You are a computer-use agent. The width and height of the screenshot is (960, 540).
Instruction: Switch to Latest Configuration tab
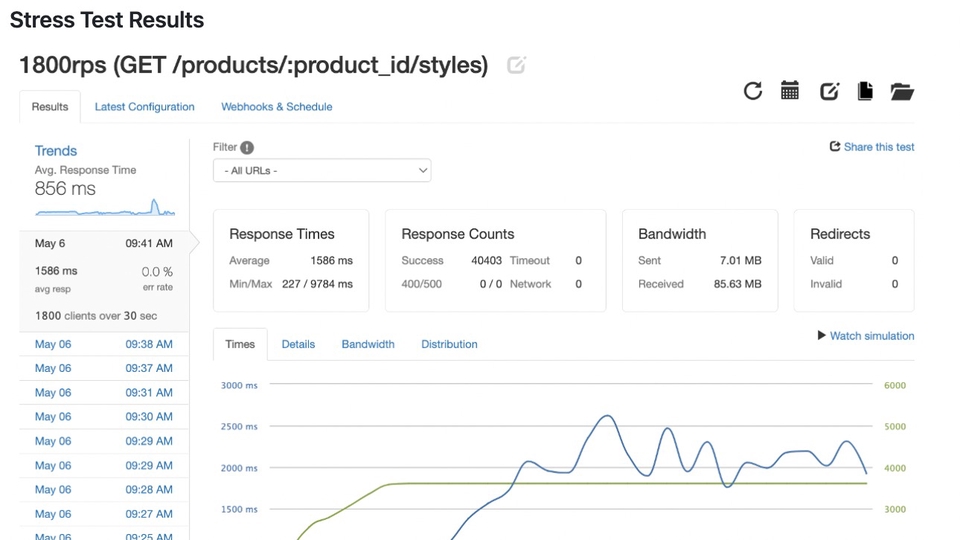pos(144,107)
